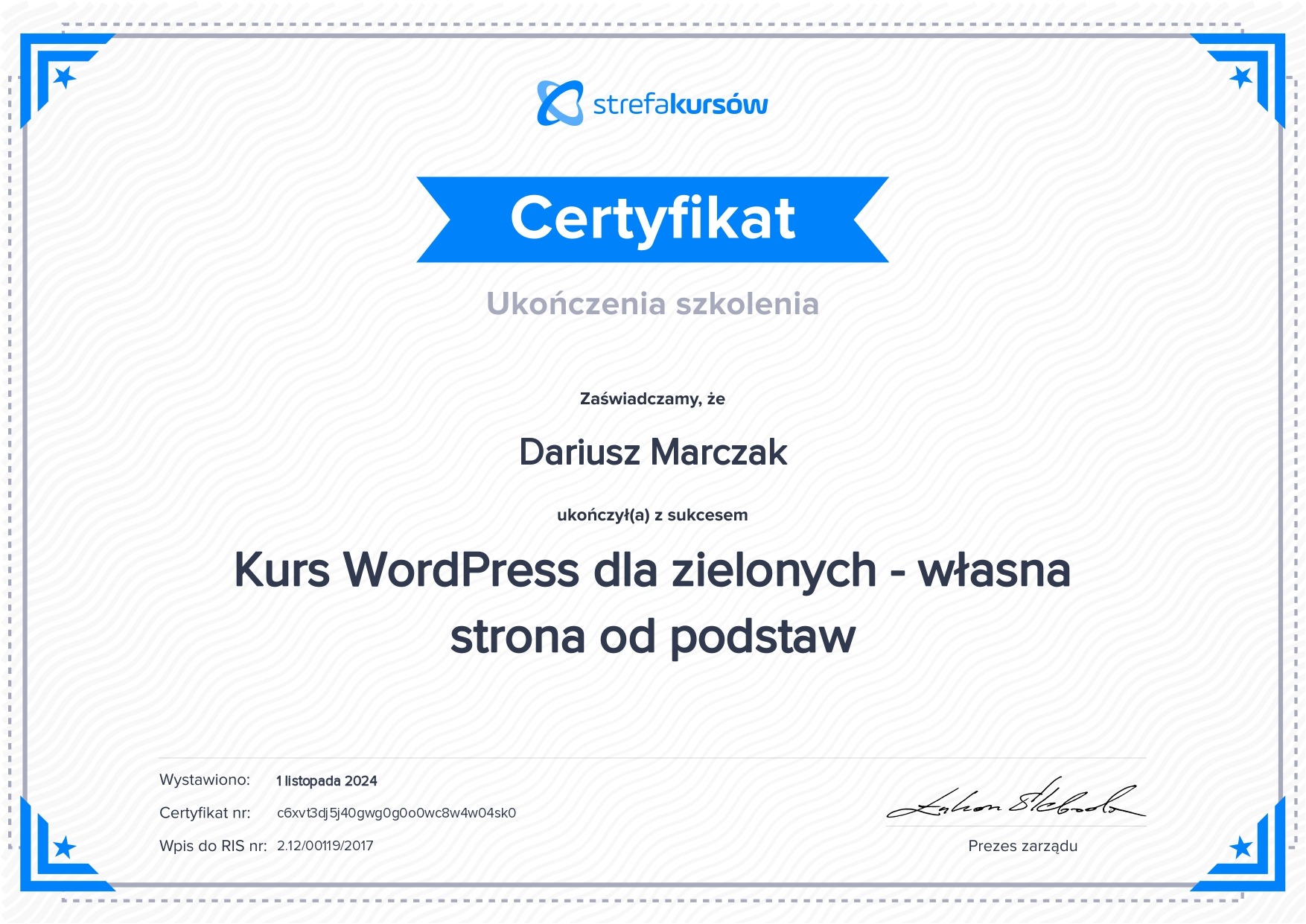Click the blue Certyfikat ribbon banner
The image size is (1306, 924).
point(652,220)
